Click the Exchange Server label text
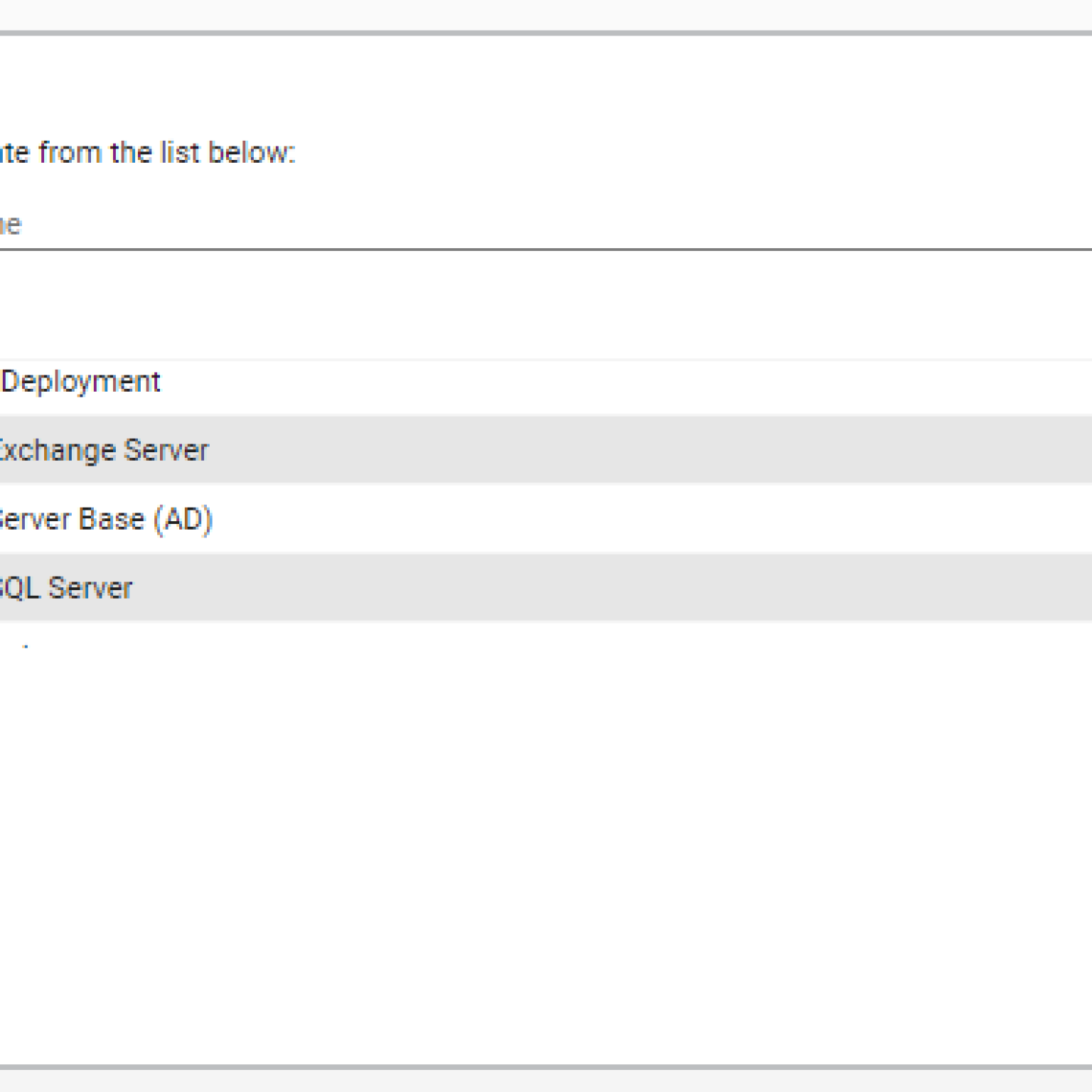 point(103,451)
